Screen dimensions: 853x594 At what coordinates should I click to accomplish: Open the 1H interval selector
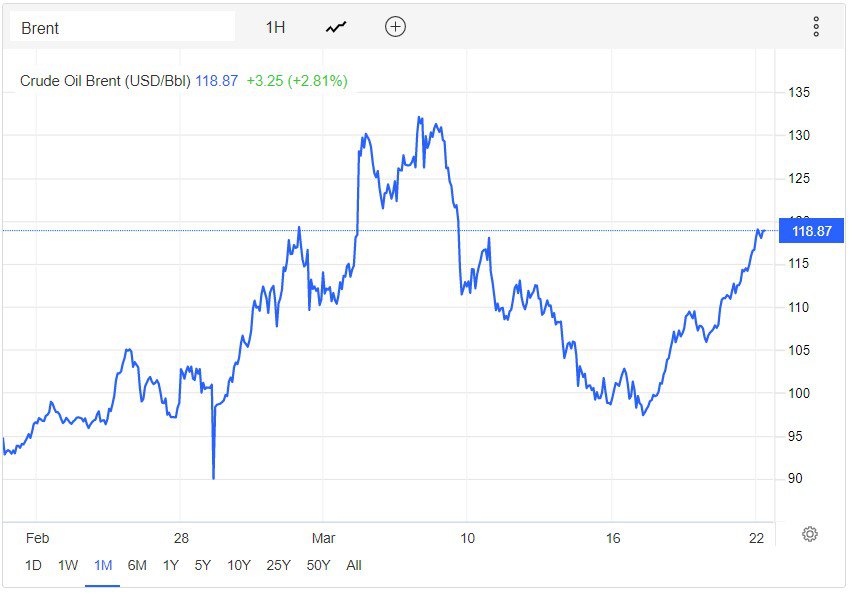point(275,28)
